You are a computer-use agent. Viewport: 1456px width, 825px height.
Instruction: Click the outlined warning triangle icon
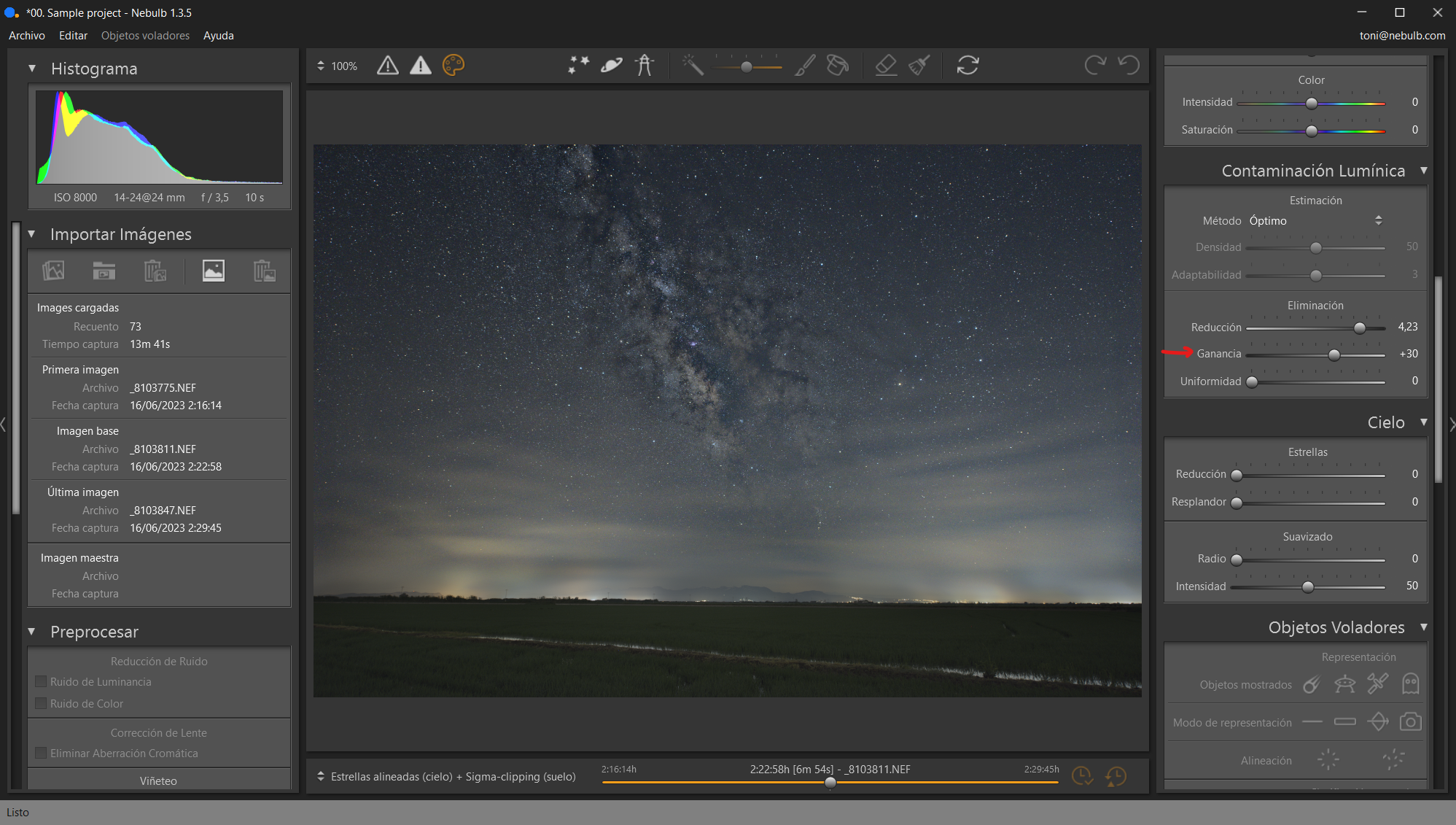click(388, 66)
